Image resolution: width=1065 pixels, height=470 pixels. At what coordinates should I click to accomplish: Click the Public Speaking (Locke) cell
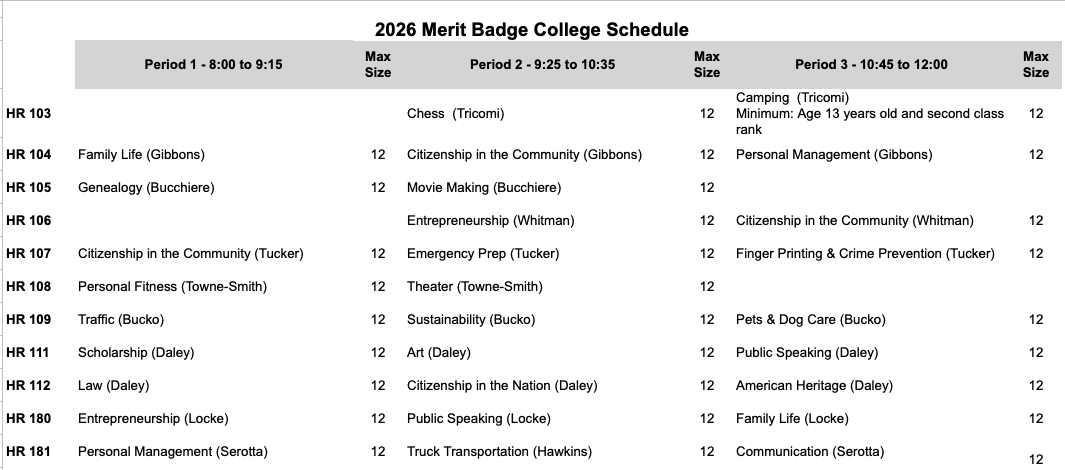click(x=479, y=419)
